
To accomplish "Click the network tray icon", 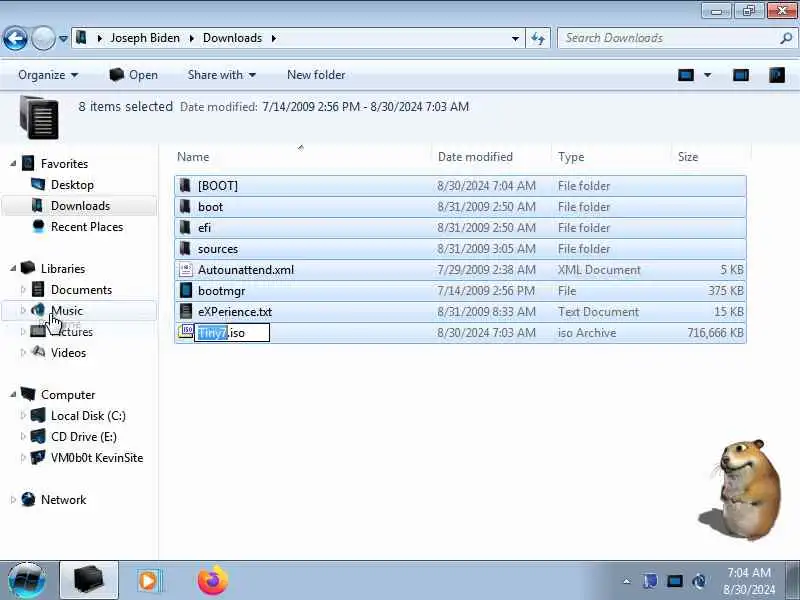I will (674, 581).
